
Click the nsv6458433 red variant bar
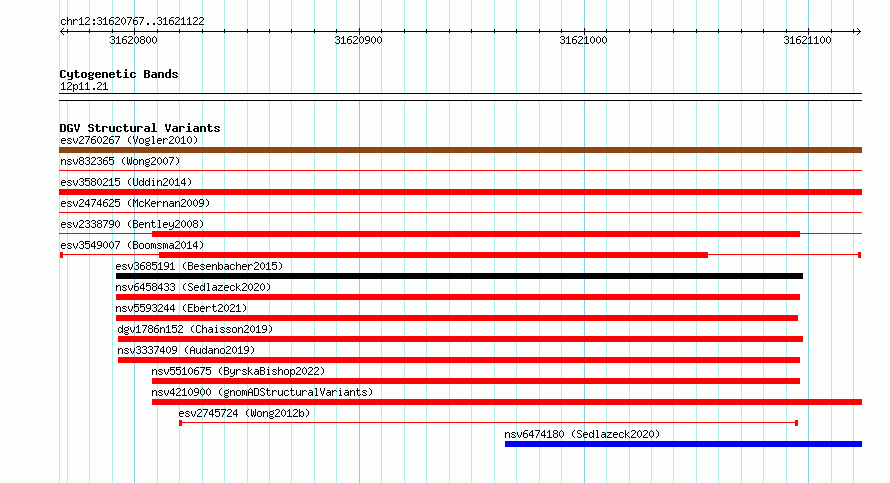click(x=458, y=297)
